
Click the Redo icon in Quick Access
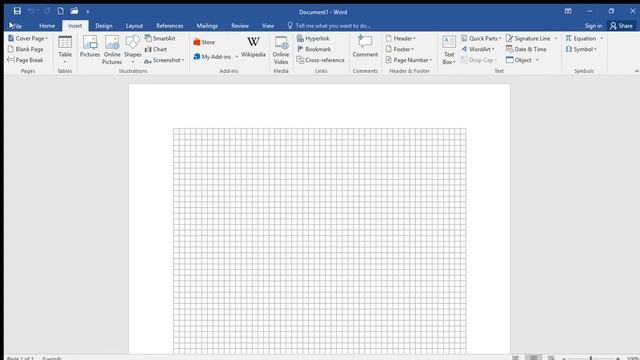coord(47,11)
